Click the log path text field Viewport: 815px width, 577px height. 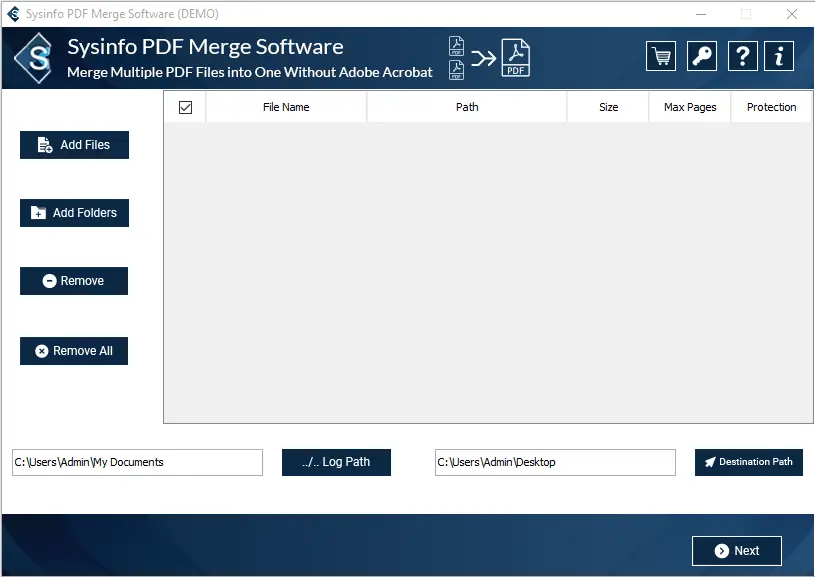(x=137, y=462)
